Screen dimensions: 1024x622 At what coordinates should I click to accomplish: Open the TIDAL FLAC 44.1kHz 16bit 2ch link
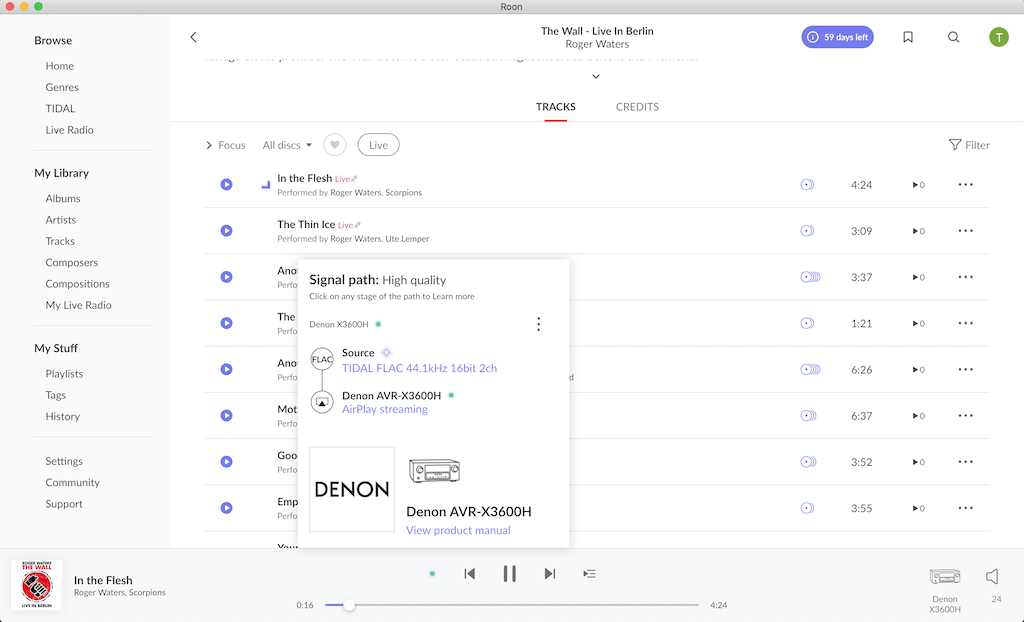(419, 368)
